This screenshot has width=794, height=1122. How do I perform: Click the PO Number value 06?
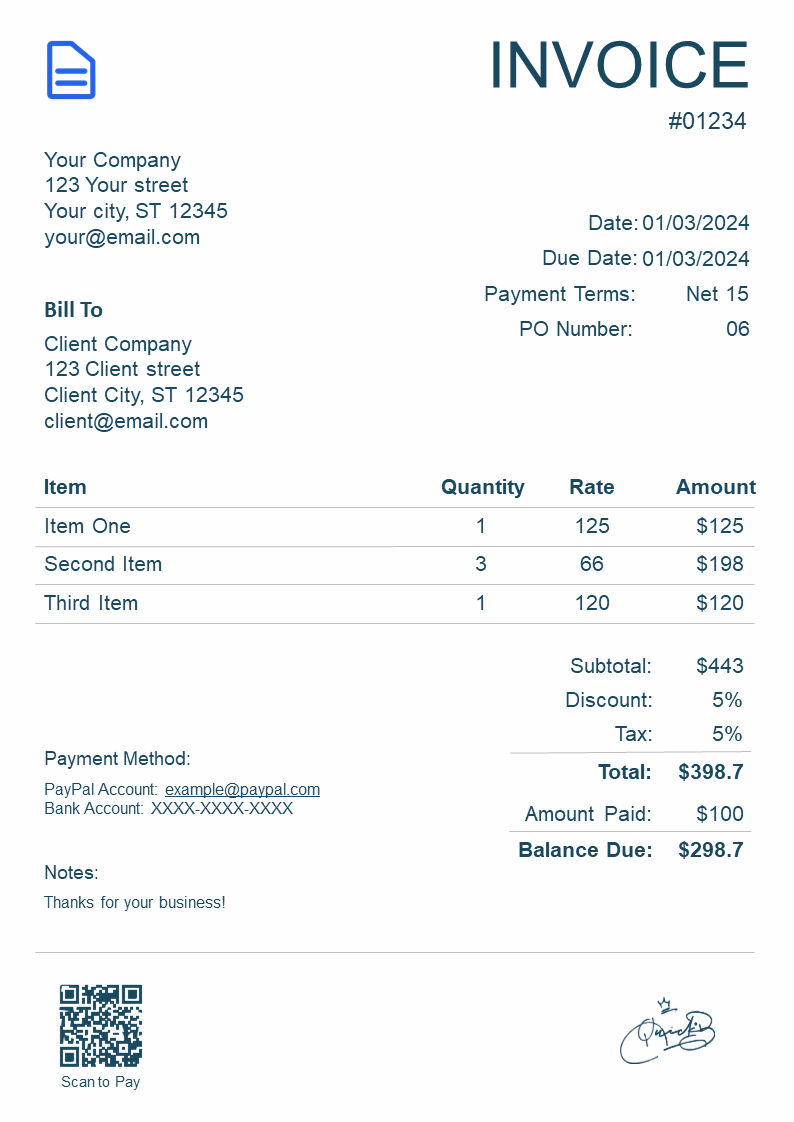point(737,329)
